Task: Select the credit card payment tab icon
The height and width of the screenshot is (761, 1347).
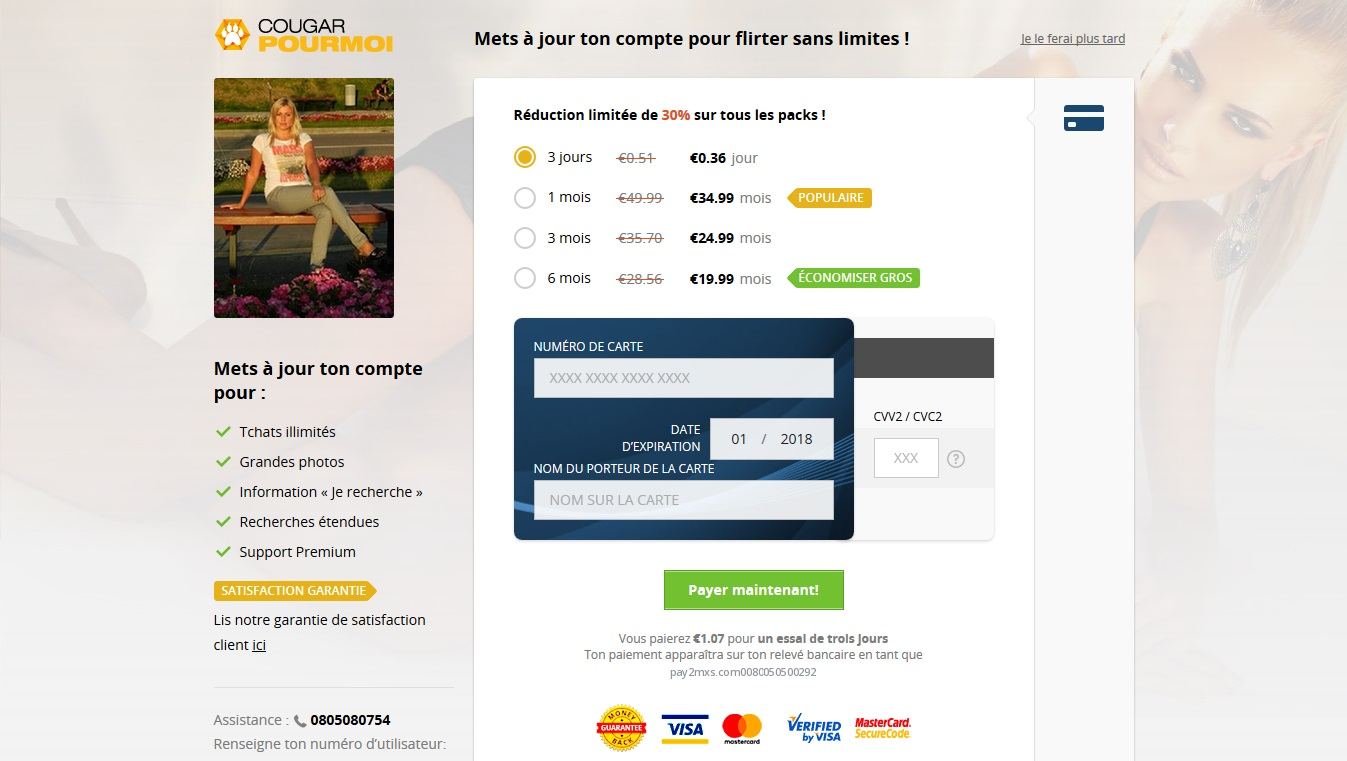Action: (x=1084, y=118)
